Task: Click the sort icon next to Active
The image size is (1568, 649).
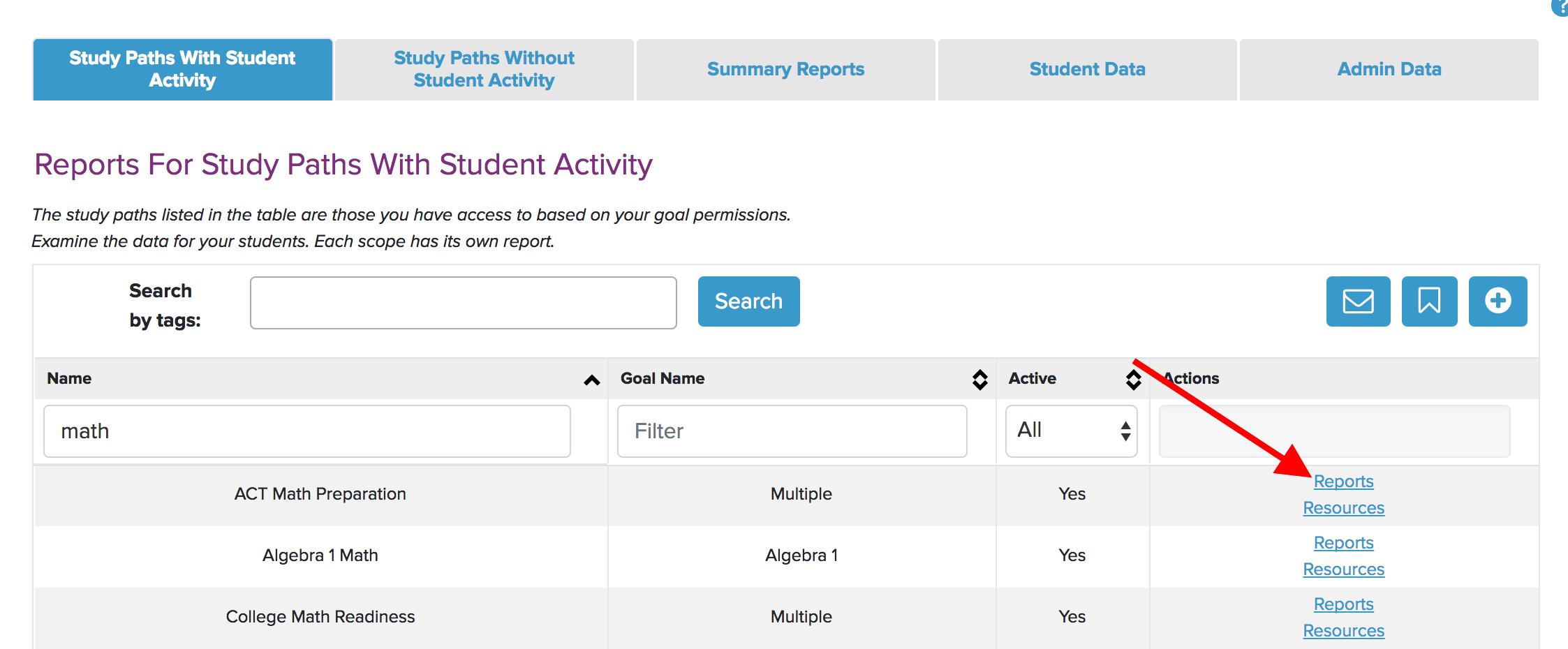Action: coord(1132,379)
